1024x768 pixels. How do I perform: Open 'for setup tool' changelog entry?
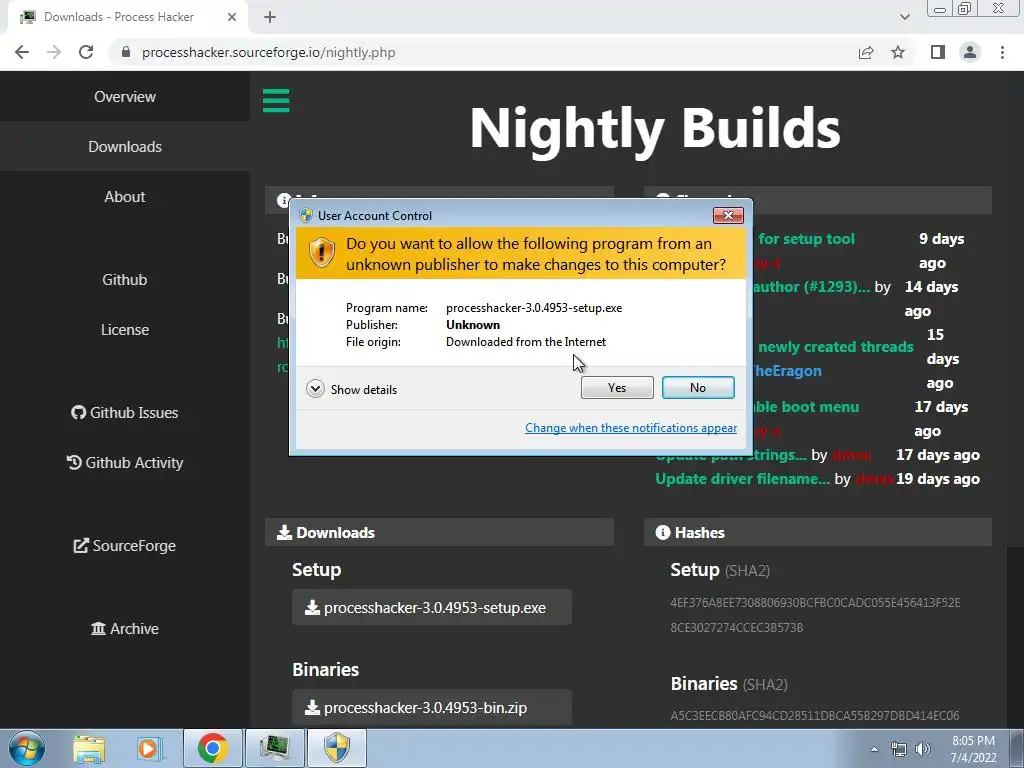[806, 239]
